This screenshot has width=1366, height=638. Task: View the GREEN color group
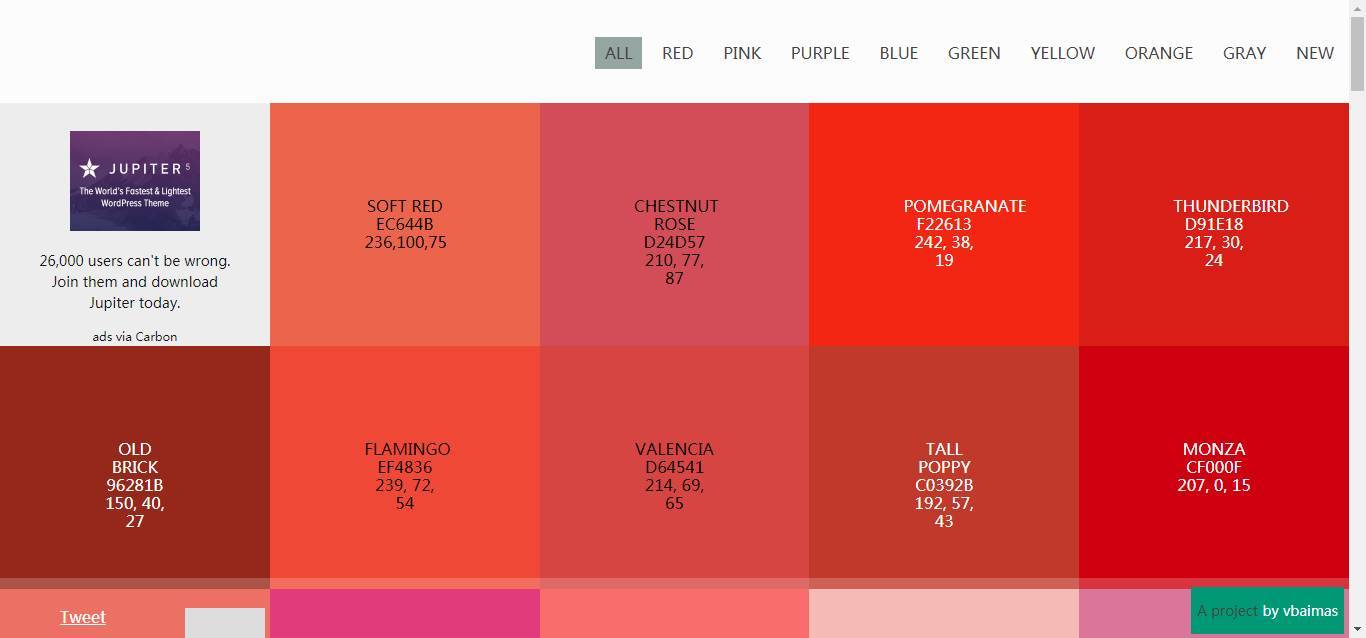(974, 53)
